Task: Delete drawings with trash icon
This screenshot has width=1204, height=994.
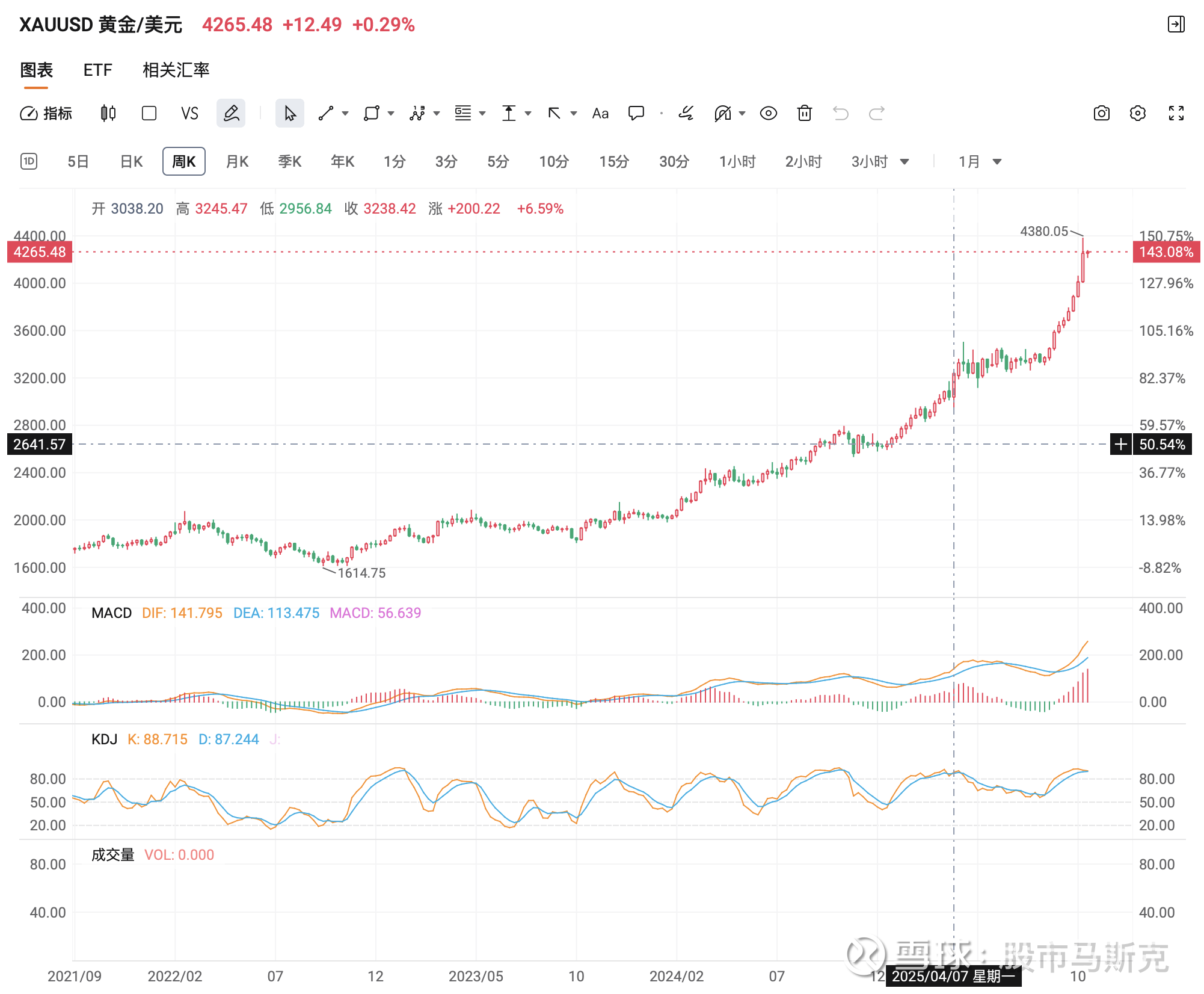Action: coord(804,113)
